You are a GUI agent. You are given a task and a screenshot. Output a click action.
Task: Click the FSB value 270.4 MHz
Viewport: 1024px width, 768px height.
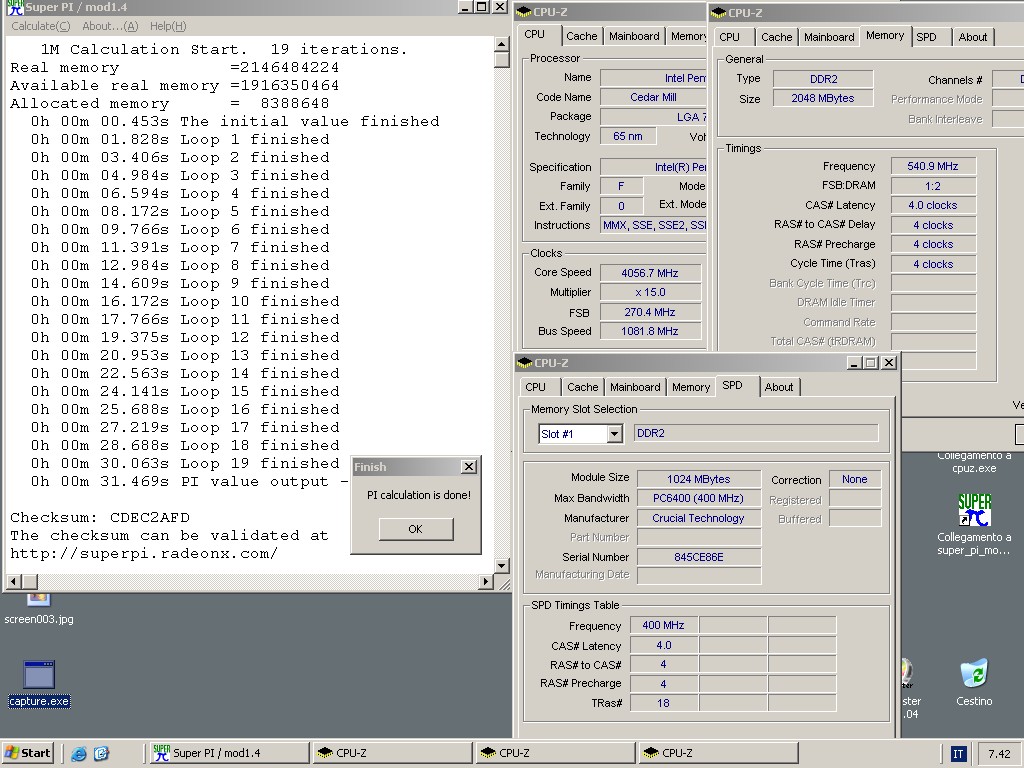point(650,312)
